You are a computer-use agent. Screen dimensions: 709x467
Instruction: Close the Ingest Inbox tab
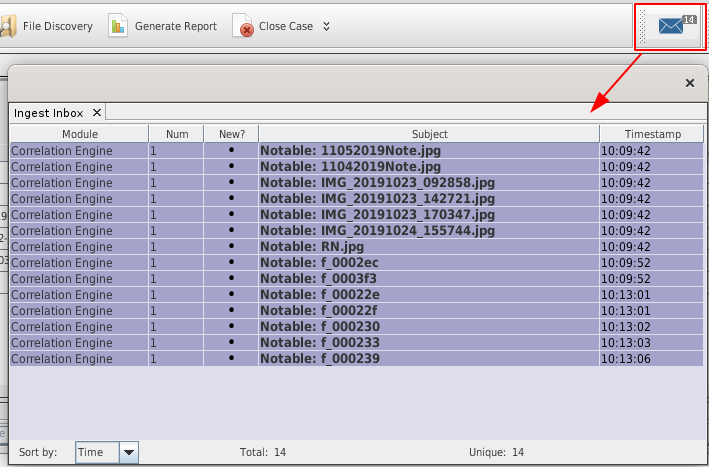(96, 113)
